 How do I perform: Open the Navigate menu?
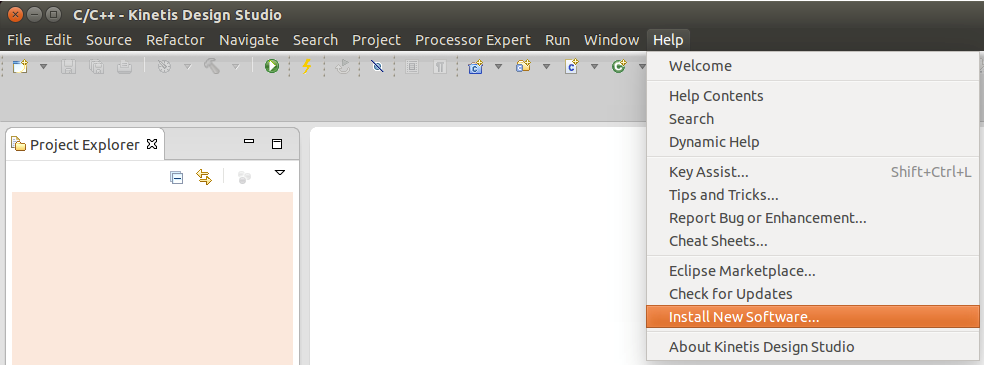coord(249,40)
